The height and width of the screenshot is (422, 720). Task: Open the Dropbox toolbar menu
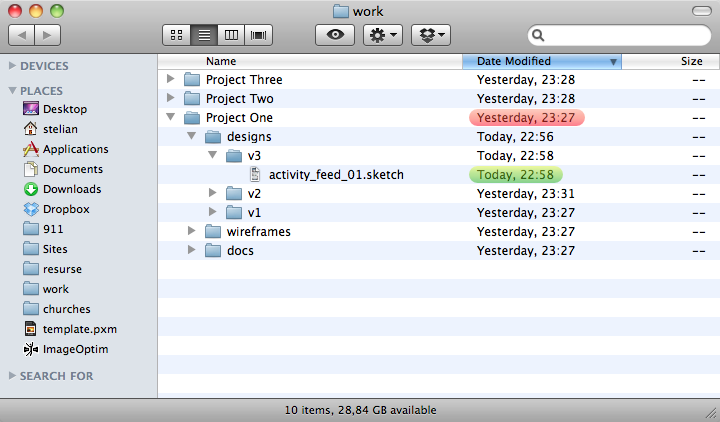431,35
